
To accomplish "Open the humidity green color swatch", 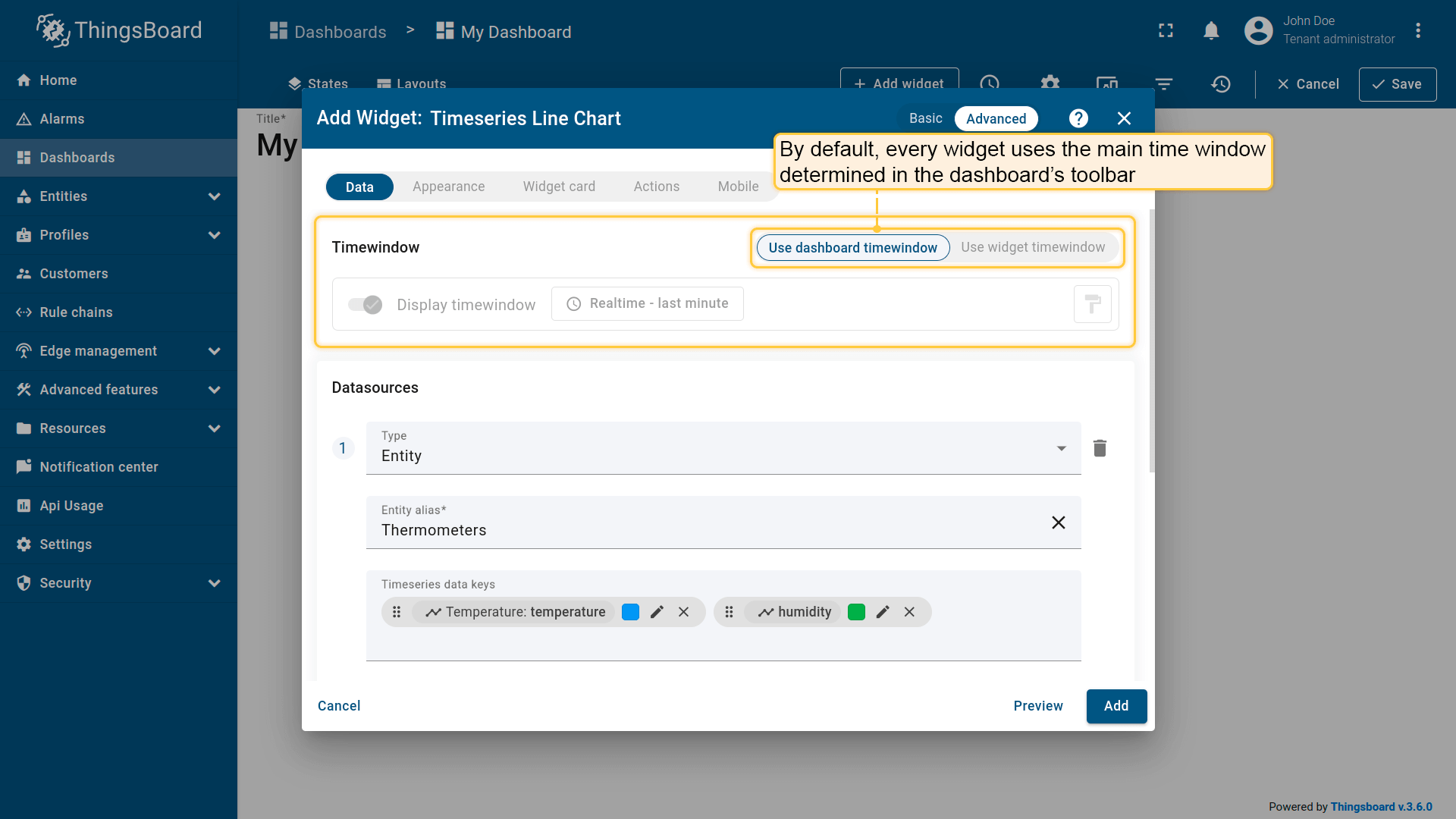I will [856, 612].
